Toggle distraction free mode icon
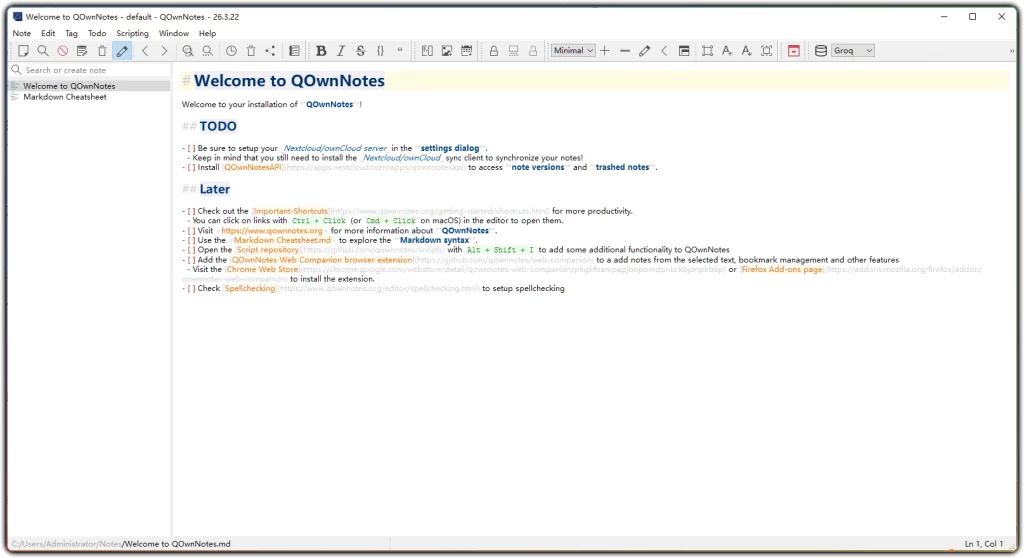 (x=707, y=51)
